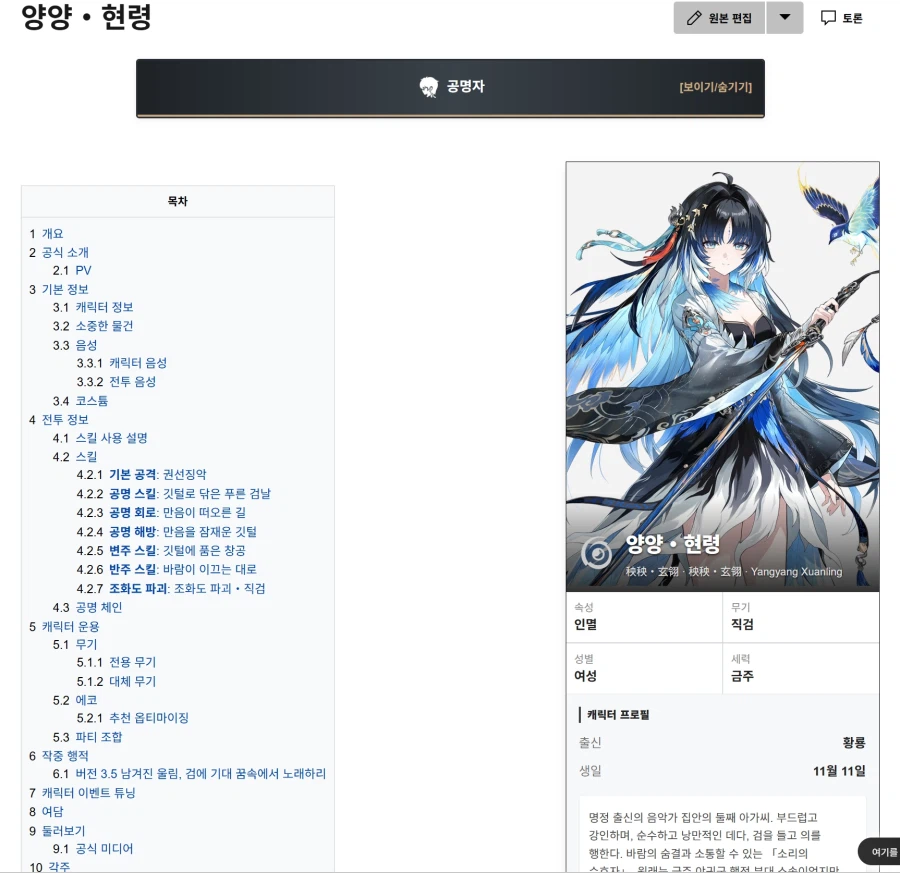Image resolution: width=900 pixels, height=873 pixels.
Task: Click the pencil icon in edit button
Action: (694, 18)
